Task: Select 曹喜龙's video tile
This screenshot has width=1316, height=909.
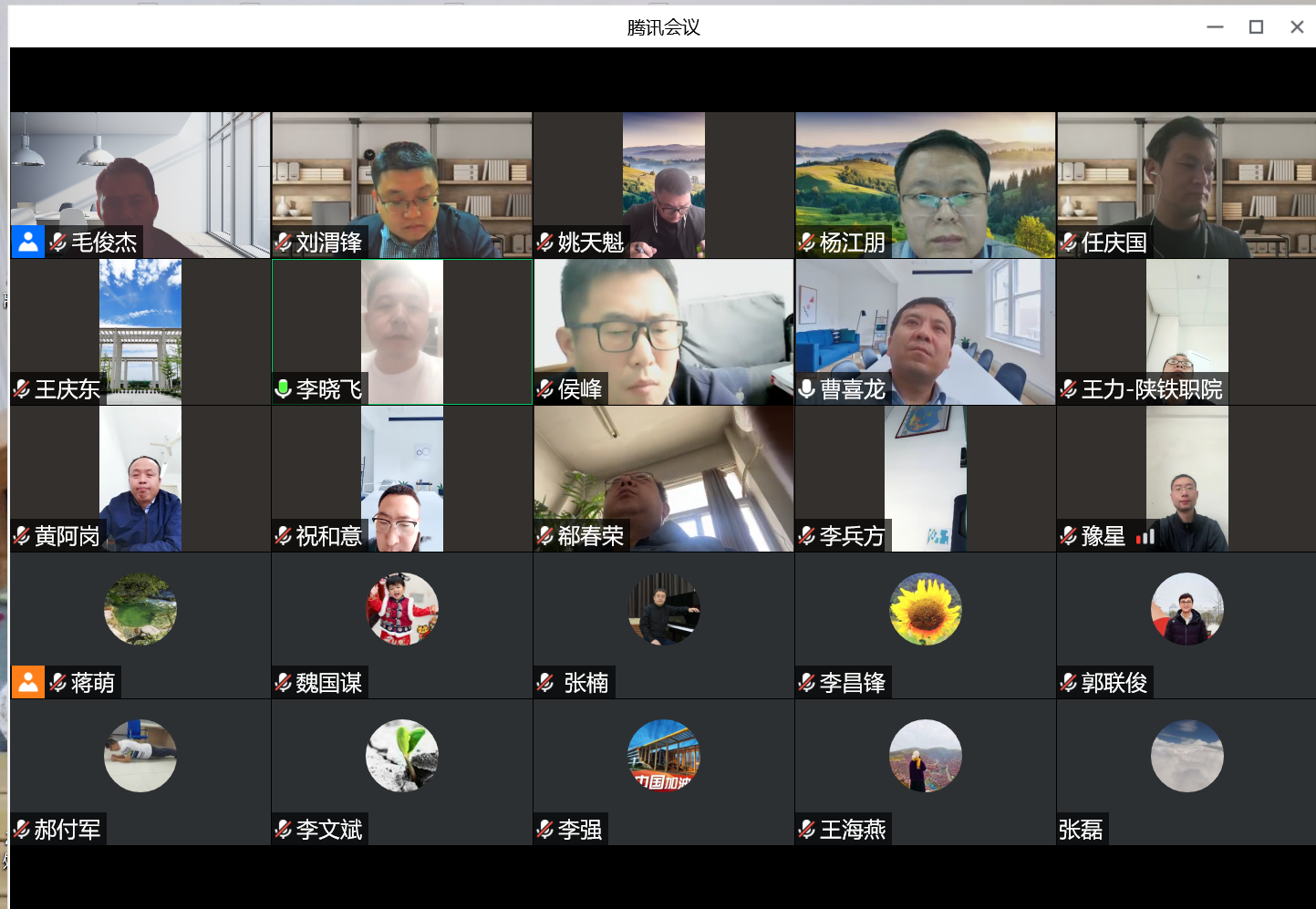Action: 926,332
